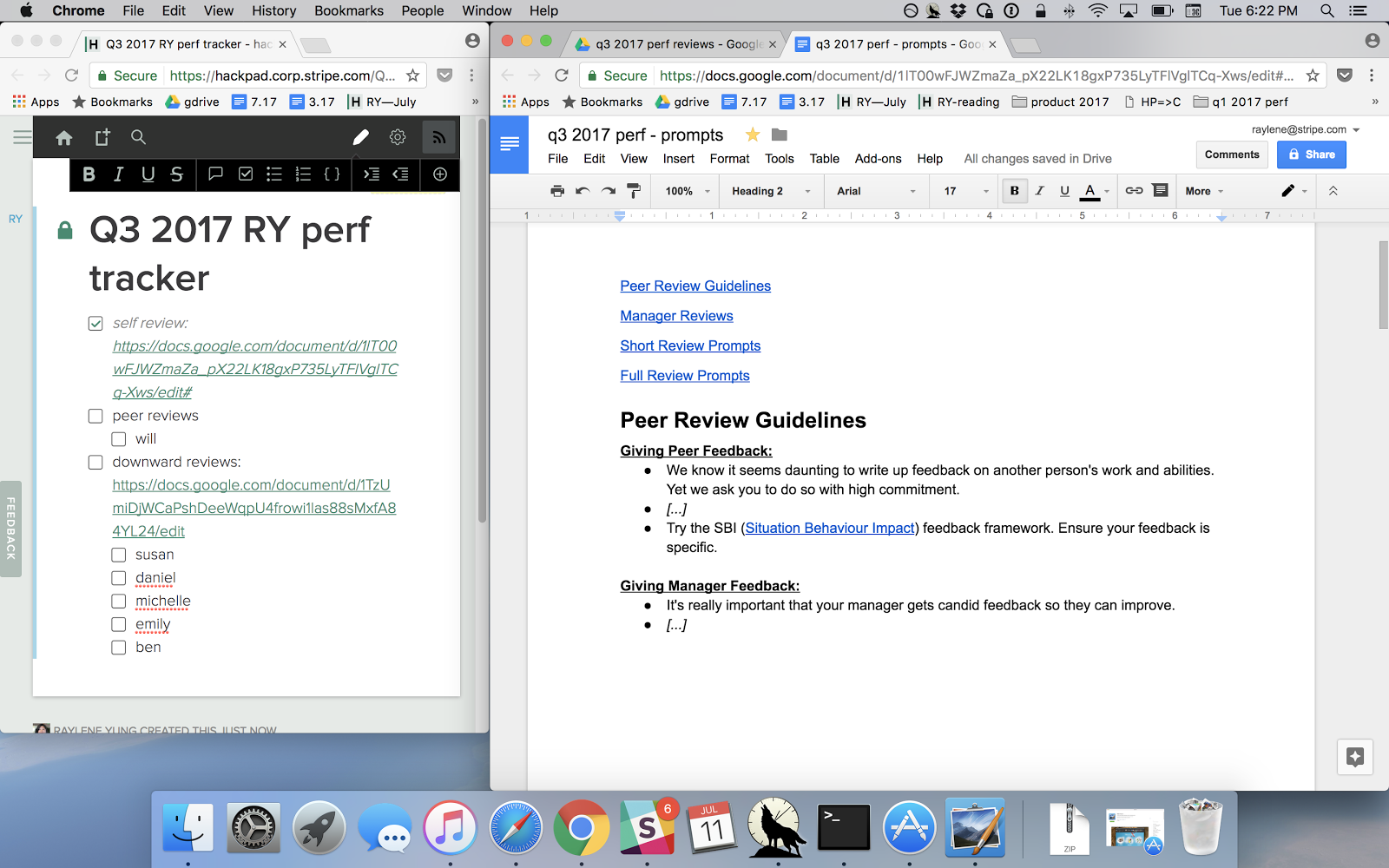Undo the last change in Google Docs
Viewport: 1389px width, 868px height.
coord(583,191)
